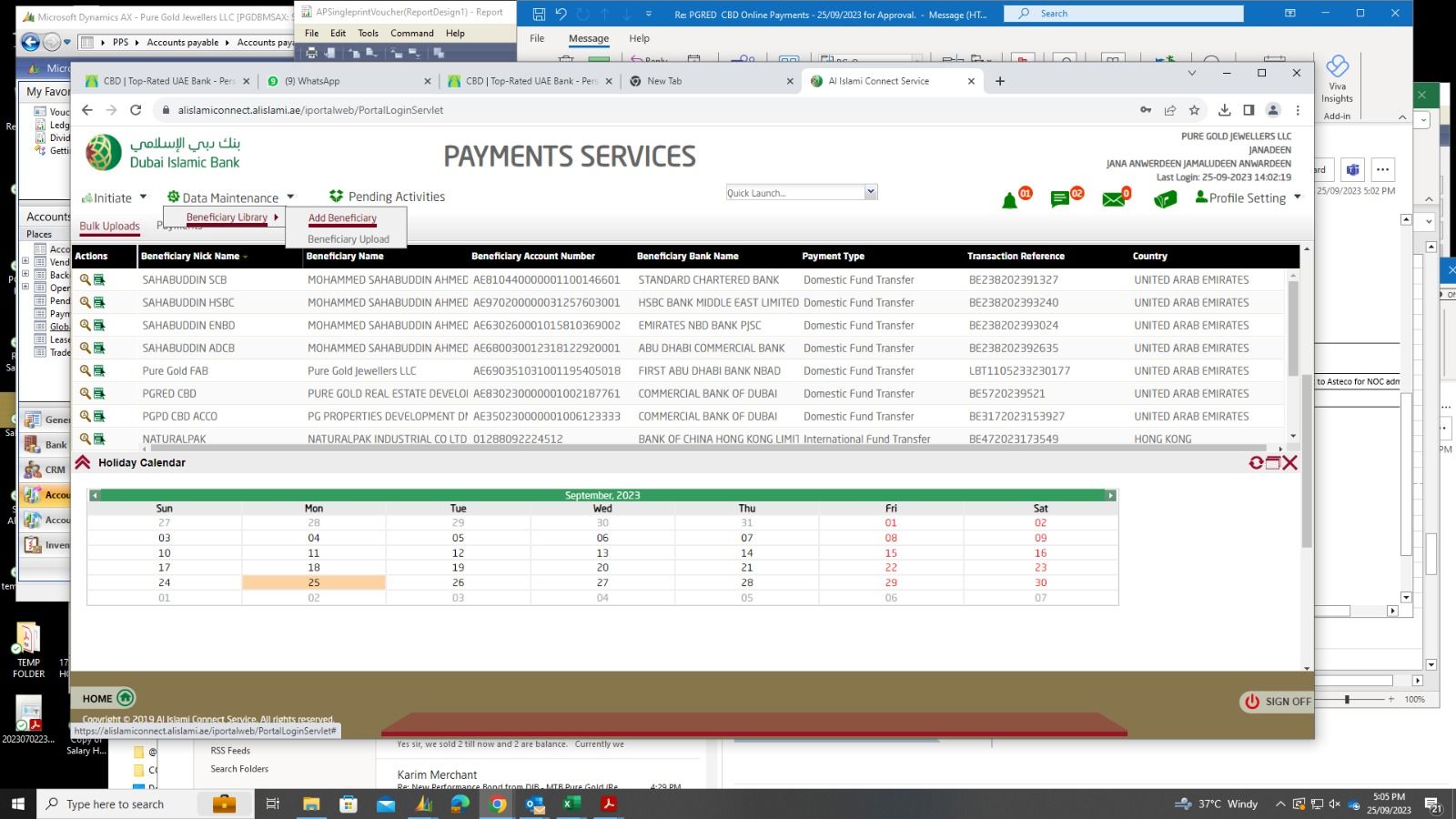Go to previous month in Holiday Calendar
The height and width of the screenshot is (819, 1456).
click(x=94, y=495)
